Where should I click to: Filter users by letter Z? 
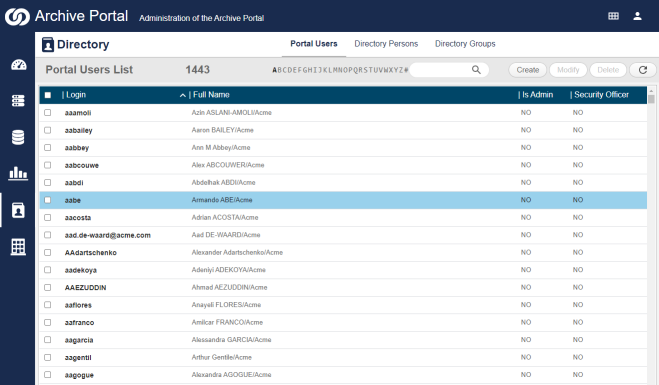[401, 70]
